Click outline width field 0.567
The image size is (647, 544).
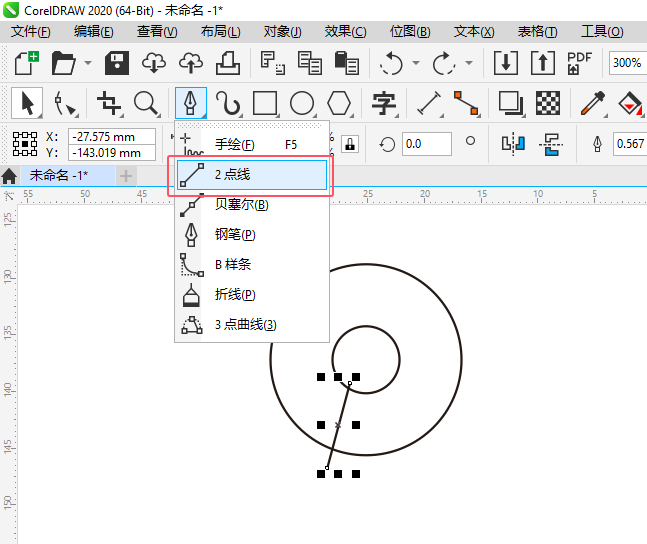click(x=630, y=144)
